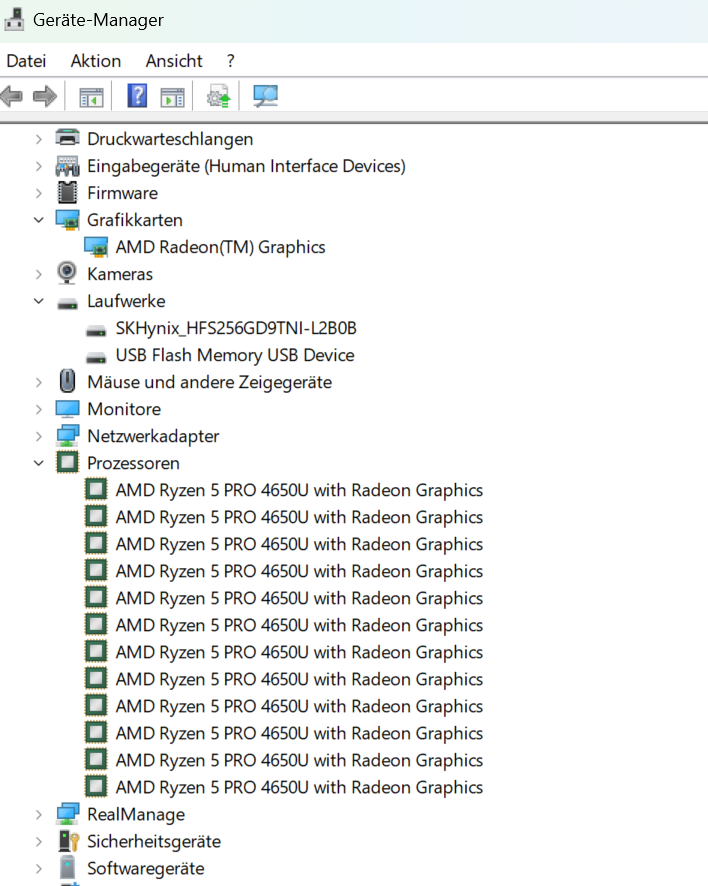The image size is (708, 886).
Task: Select the AMD Radeon(TM) Graphics entry
Action: (220, 247)
